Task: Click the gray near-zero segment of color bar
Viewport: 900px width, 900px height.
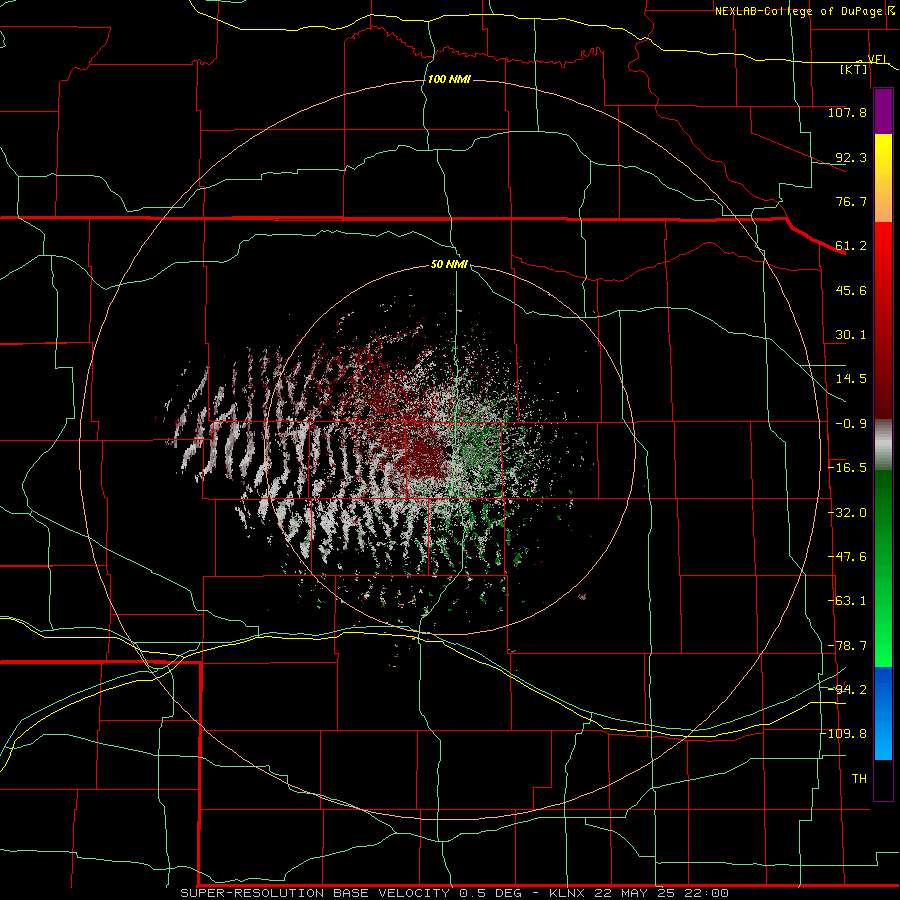Action: tap(883, 445)
